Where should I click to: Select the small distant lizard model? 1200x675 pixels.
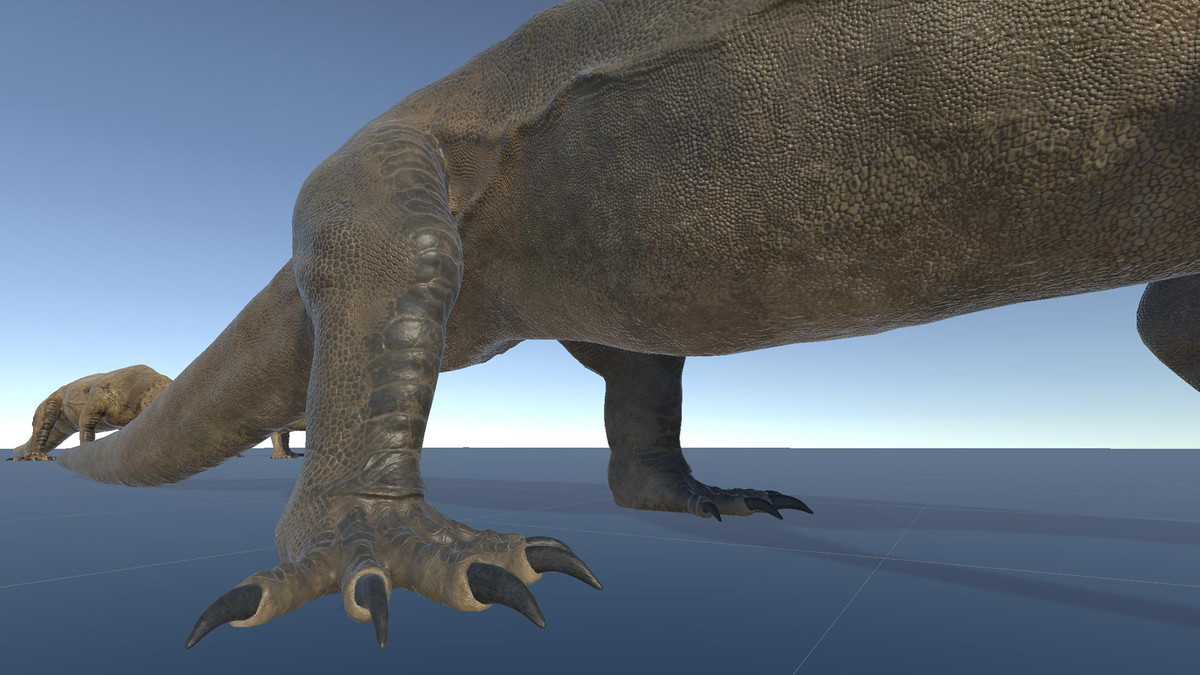(x=92, y=412)
